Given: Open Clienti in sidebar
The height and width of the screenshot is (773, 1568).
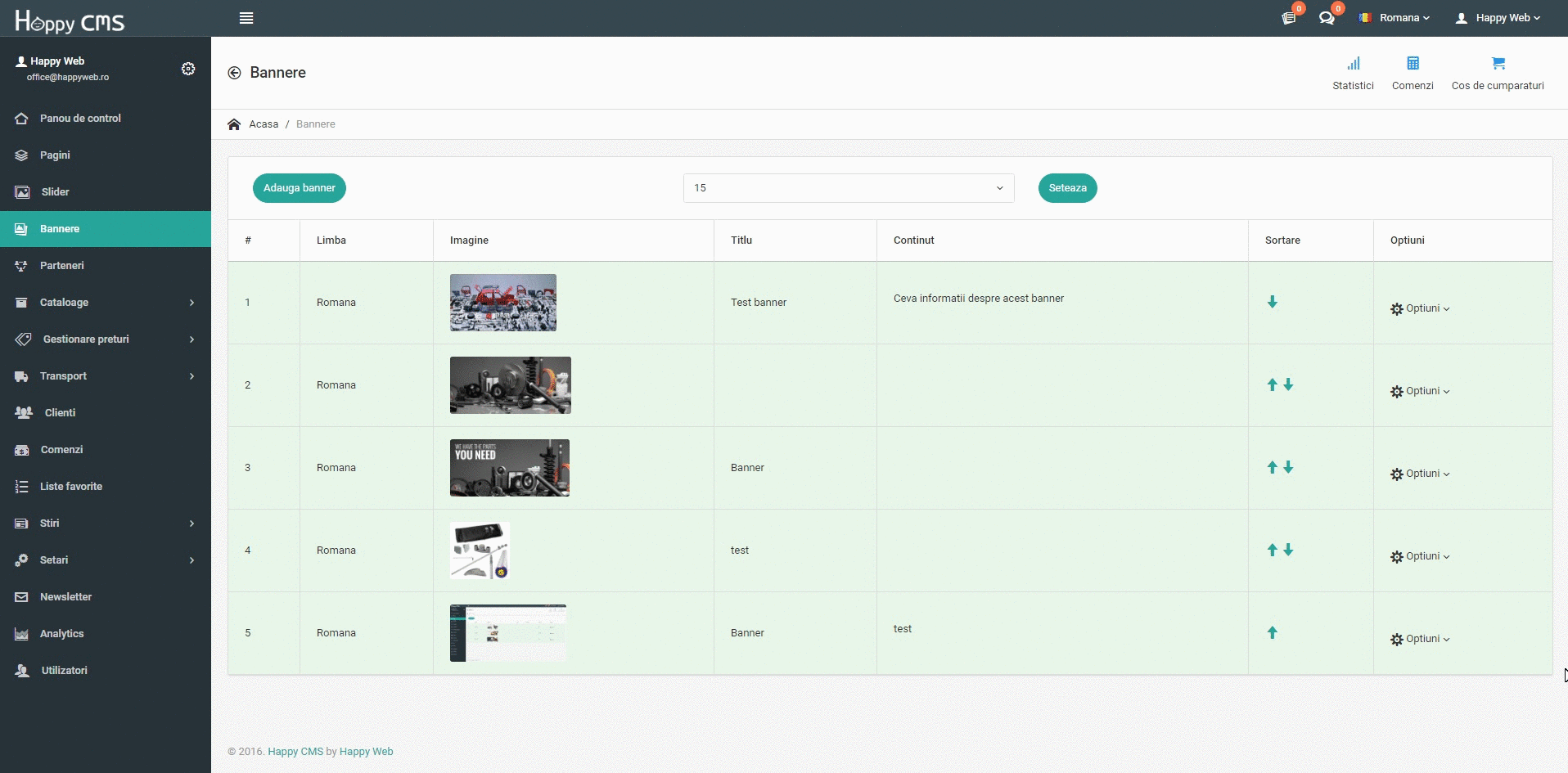Looking at the screenshot, I should pos(106,413).
